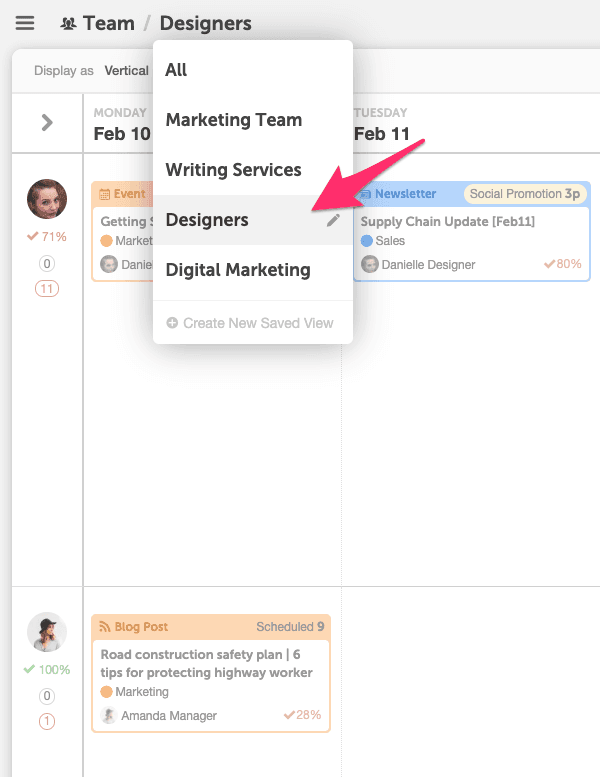
Task: Pick the Designers saved view entry
Action: 253,220
